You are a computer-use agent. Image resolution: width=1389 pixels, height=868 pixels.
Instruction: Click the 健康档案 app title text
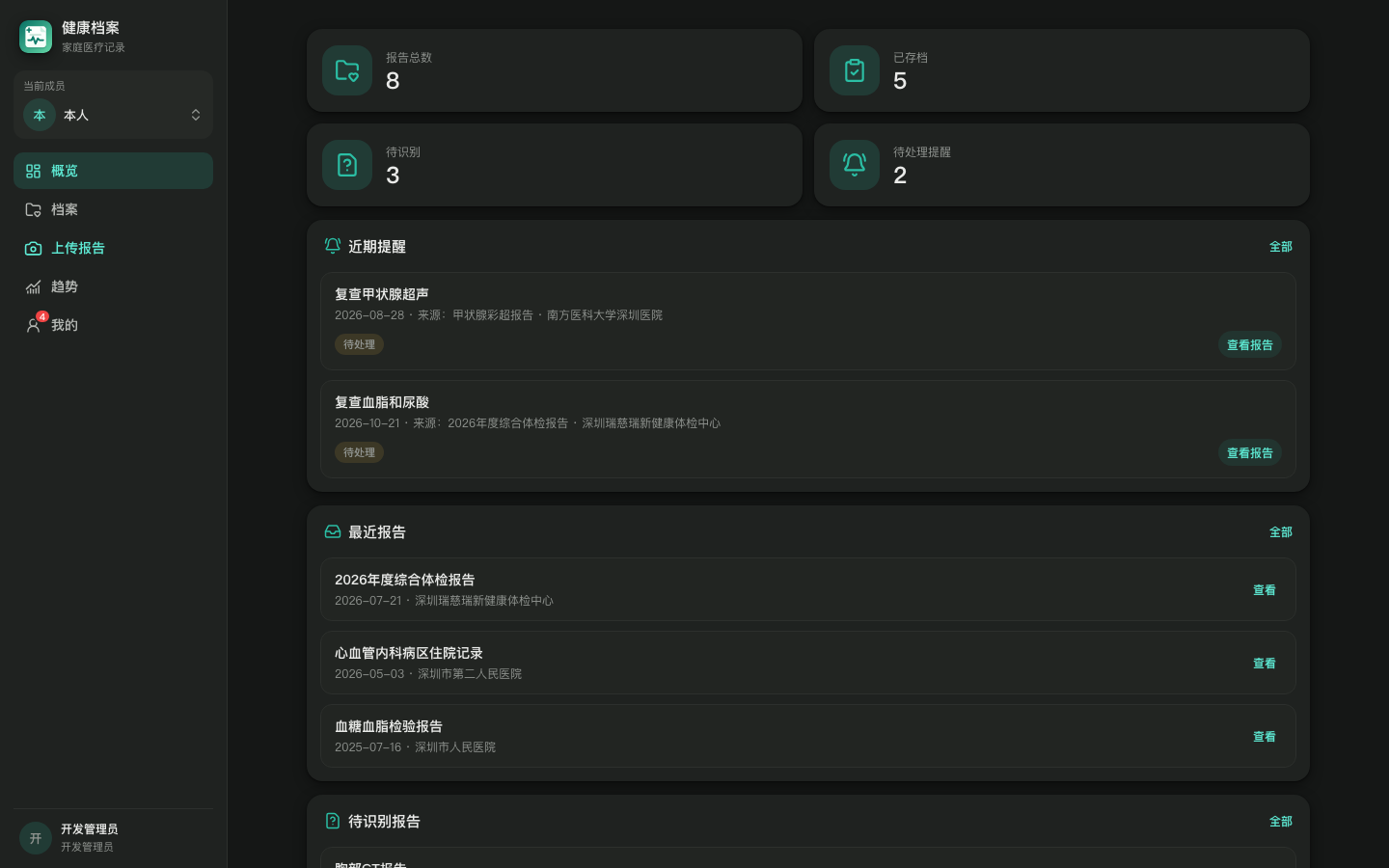click(x=91, y=28)
